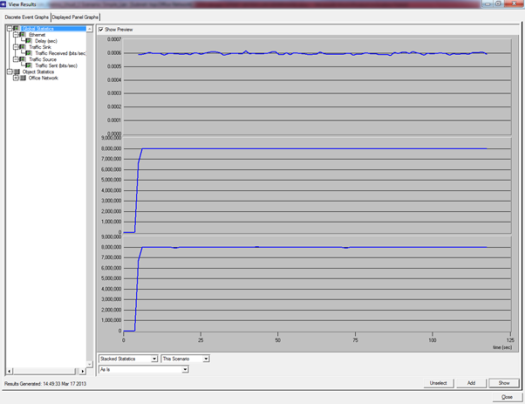Screen dimensions: 525x404
Task: Click the Traffic Source group icon
Action: (22, 59)
